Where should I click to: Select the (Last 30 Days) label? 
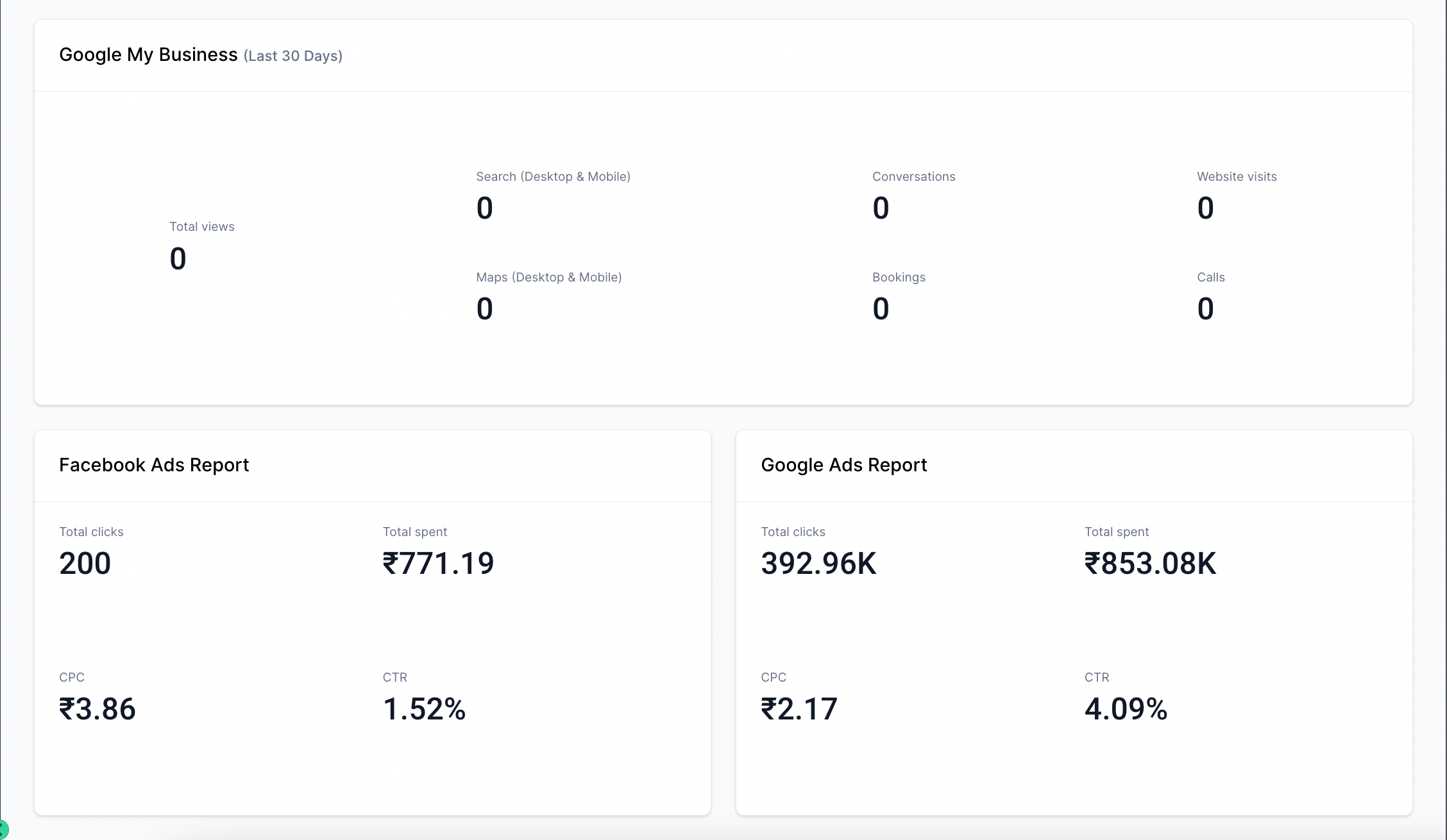(293, 56)
